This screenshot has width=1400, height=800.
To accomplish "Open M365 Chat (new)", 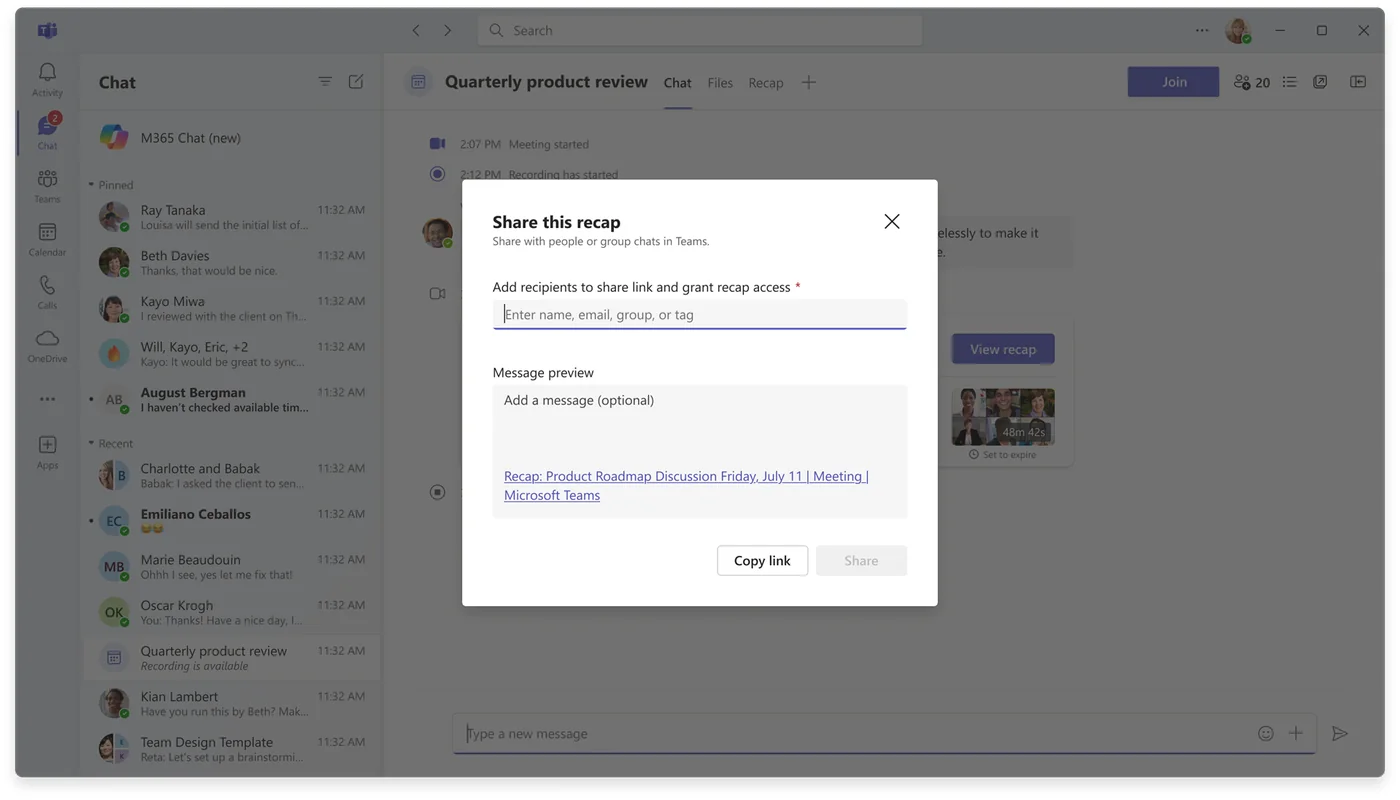I will point(232,137).
